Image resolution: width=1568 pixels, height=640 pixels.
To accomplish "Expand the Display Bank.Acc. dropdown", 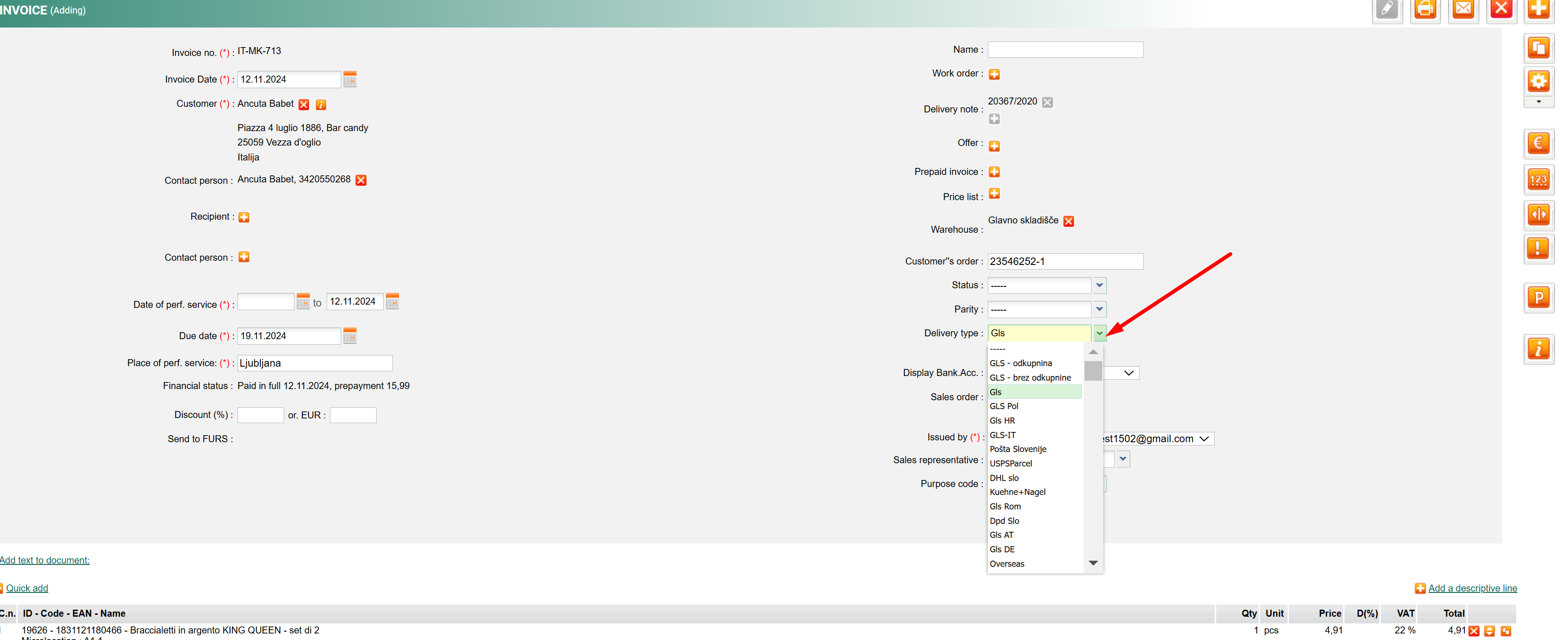I will click(1128, 373).
